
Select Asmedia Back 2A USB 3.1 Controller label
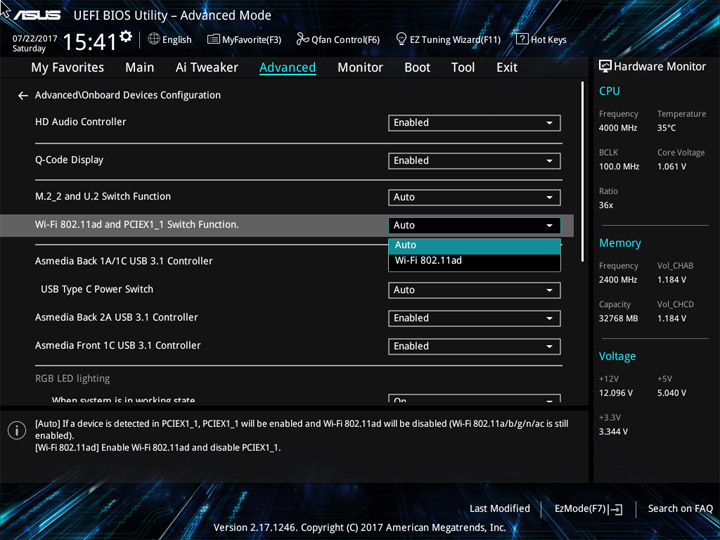pos(116,317)
